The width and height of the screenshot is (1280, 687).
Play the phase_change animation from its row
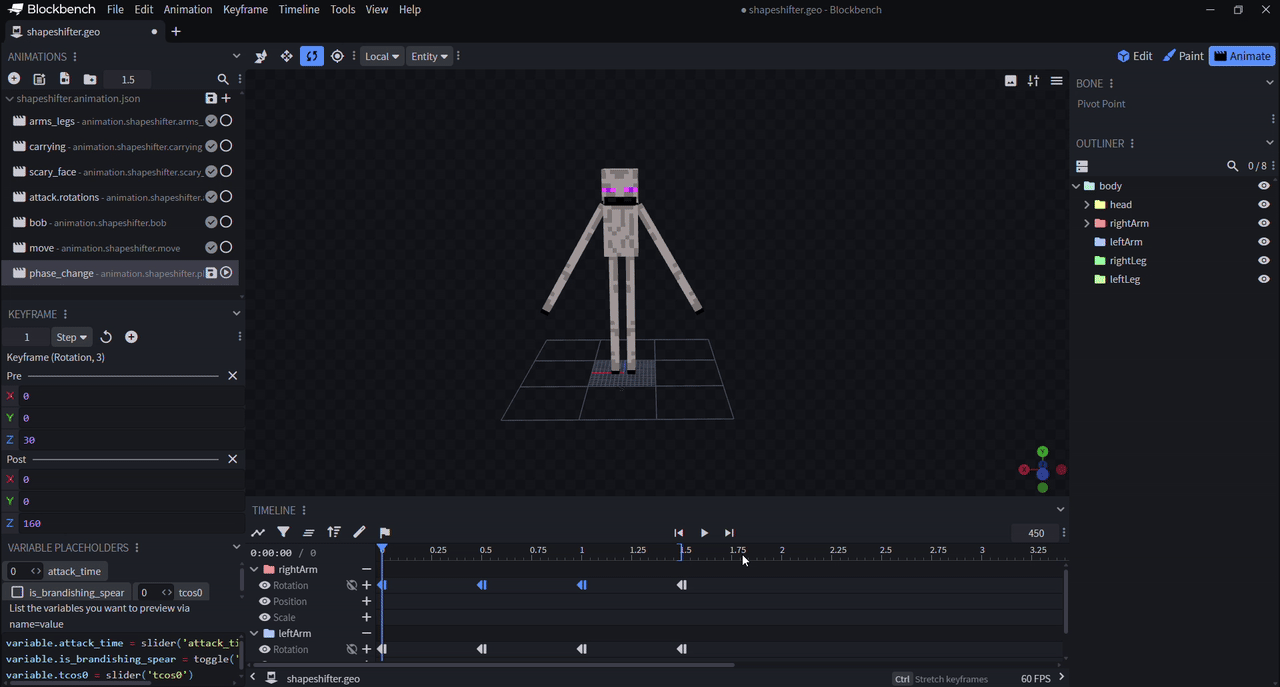tap(226, 273)
